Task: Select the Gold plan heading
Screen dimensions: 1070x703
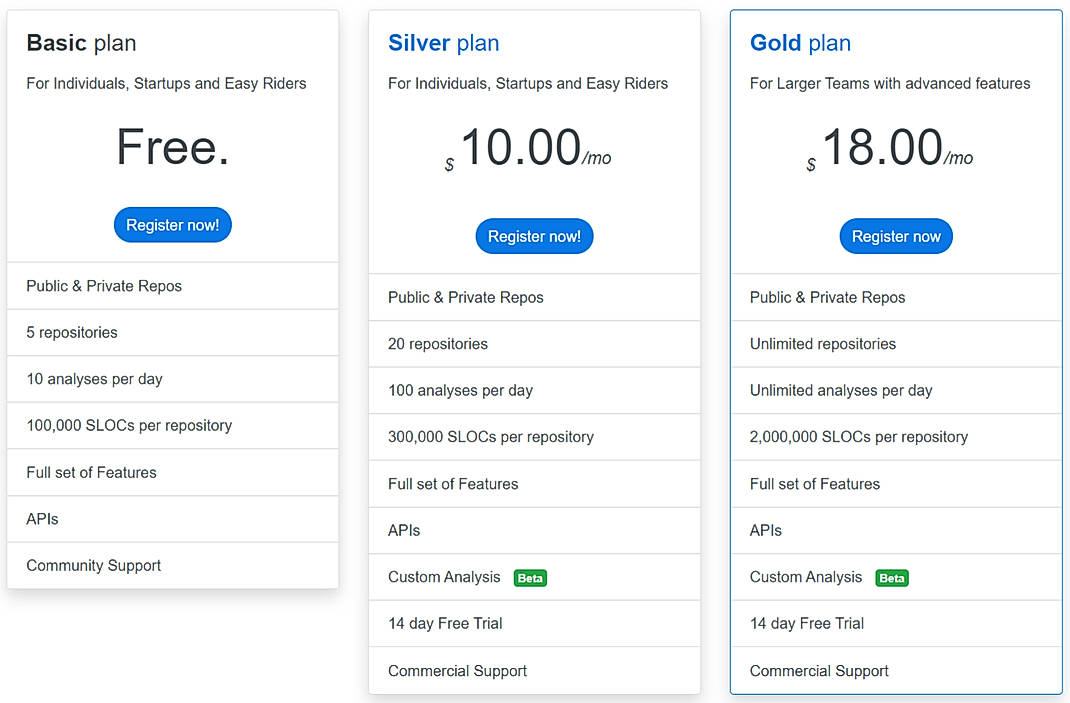Action: click(800, 43)
